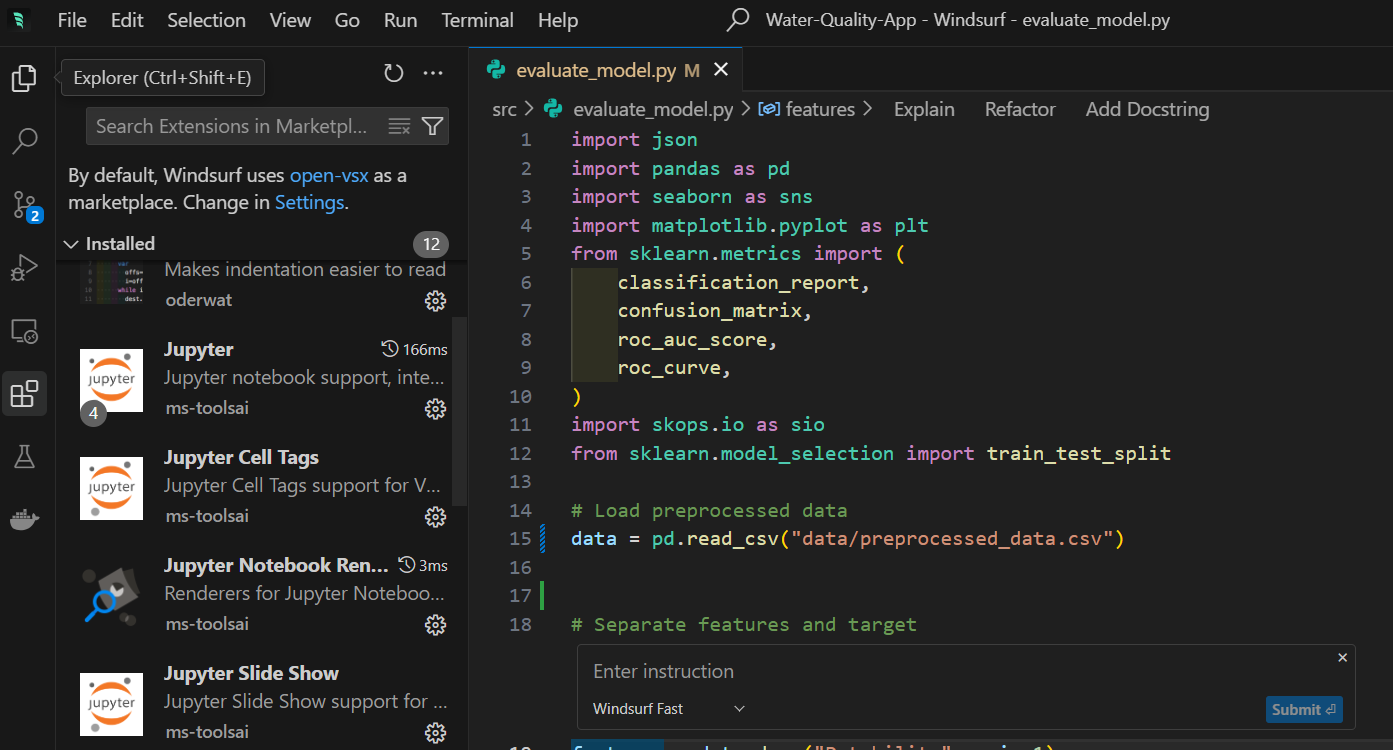Click the Add Docstring action

(1147, 109)
